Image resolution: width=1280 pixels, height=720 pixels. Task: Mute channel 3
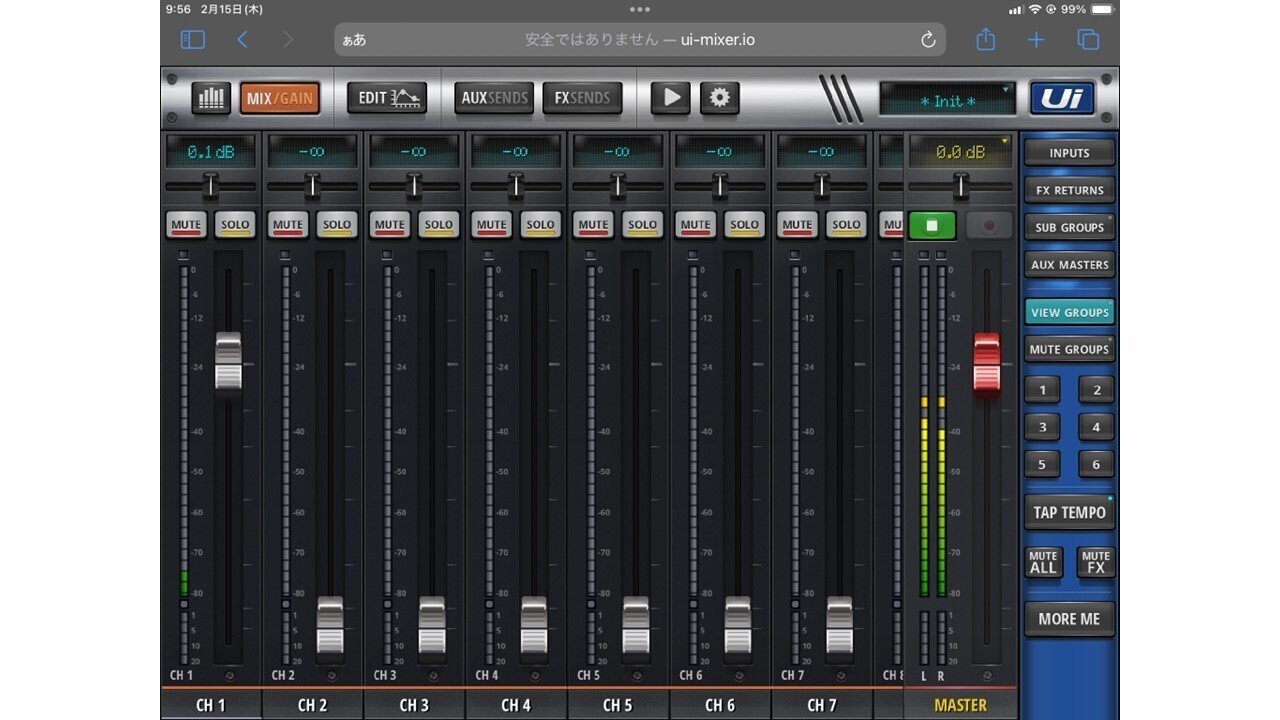390,225
